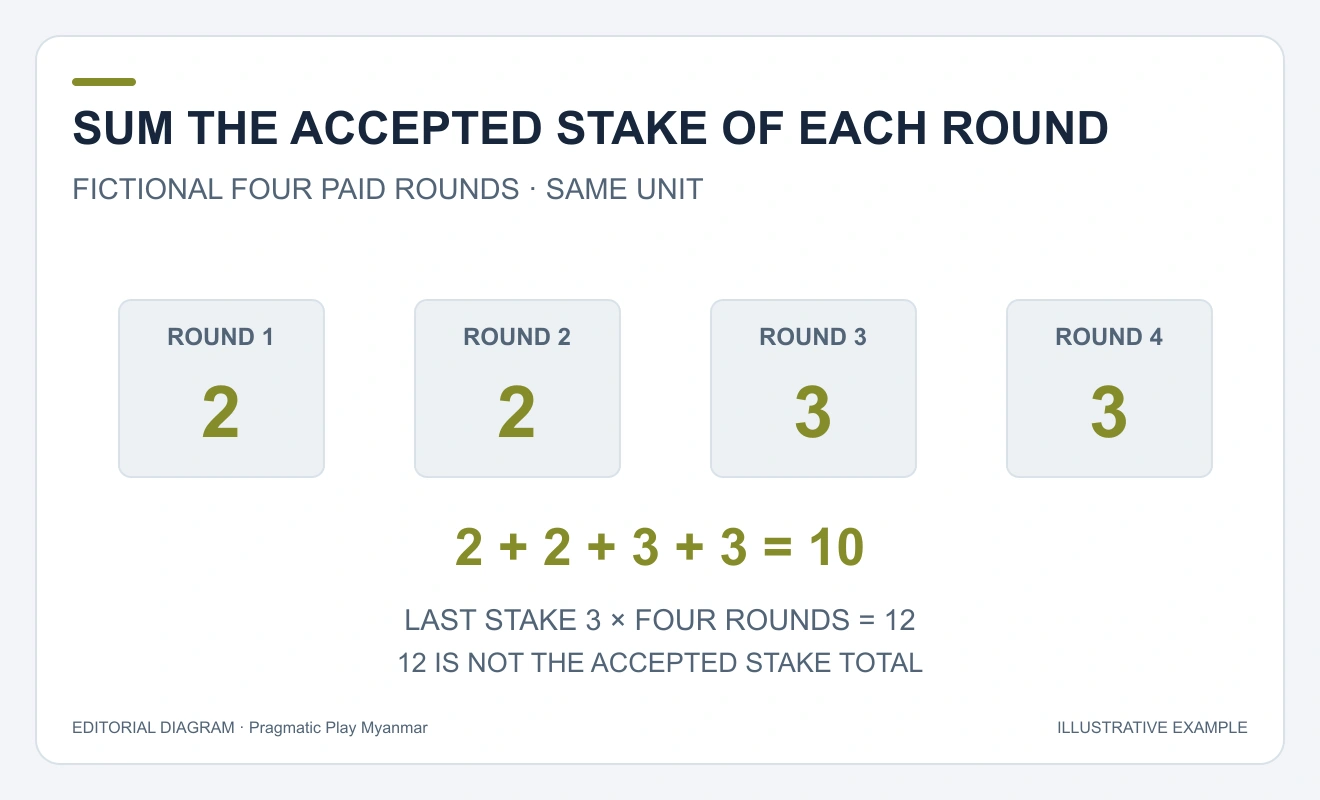Screen dimensions: 1320x800
Task: Click the result "10" in the equation
Action: pyautogui.click(x=836, y=548)
